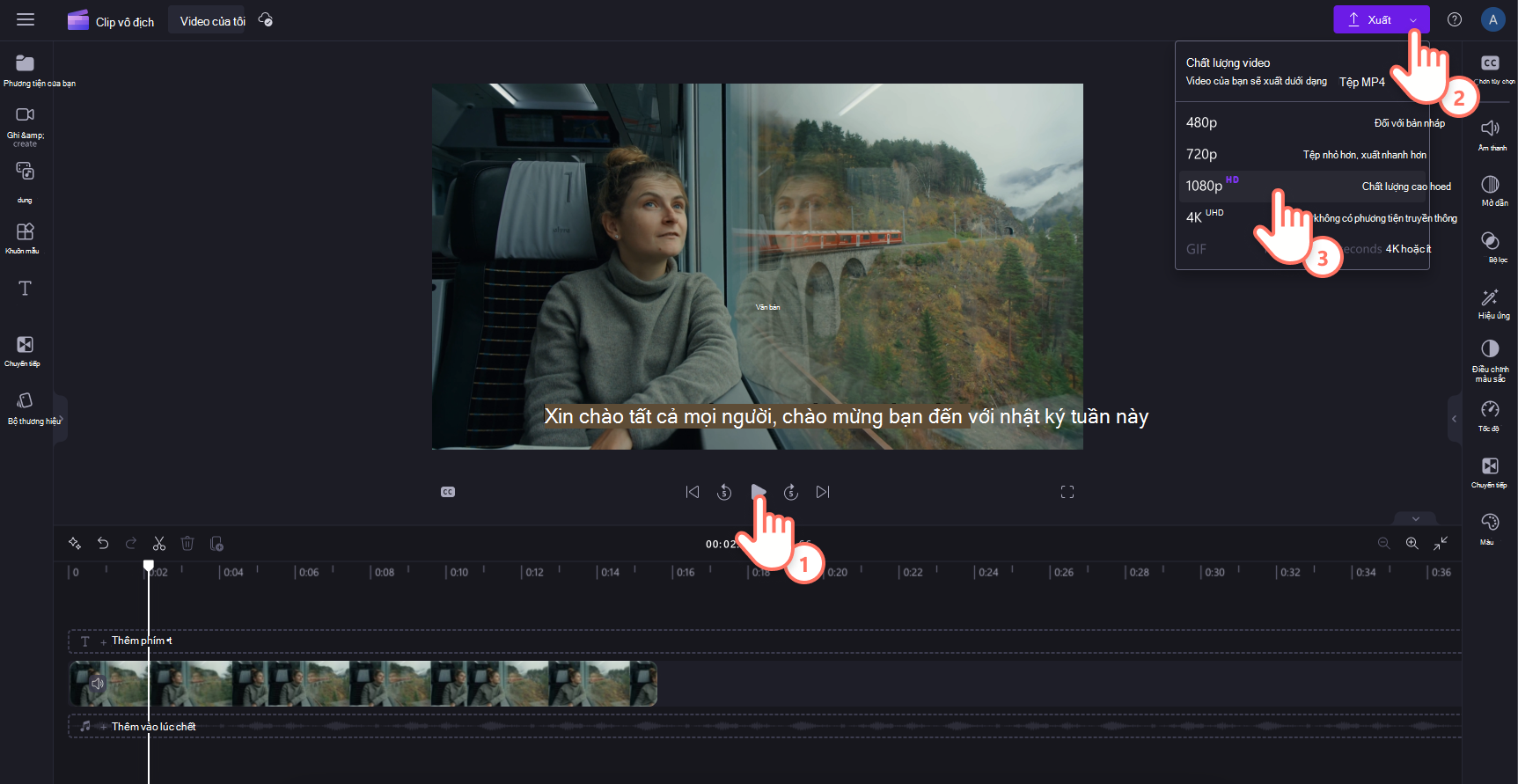This screenshot has height=784, width=1518.
Task: Select the Text tool in left sidebar
Action: 25,288
